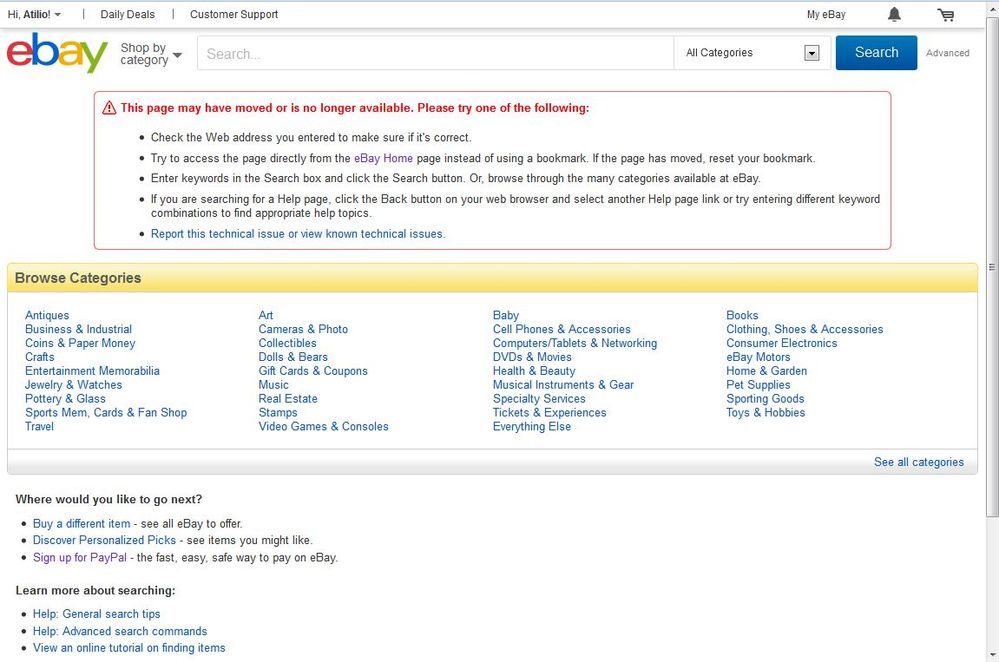The height and width of the screenshot is (662, 999).
Task: Click the blue Search button
Action: (876, 52)
